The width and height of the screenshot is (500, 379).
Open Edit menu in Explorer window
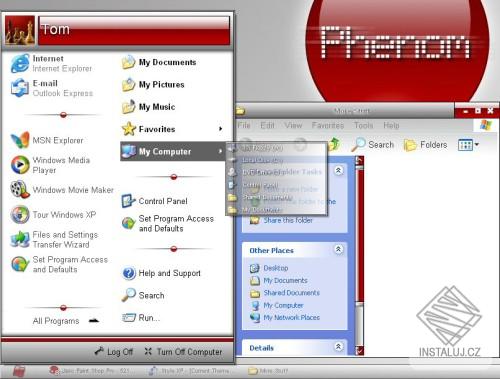tap(267, 125)
